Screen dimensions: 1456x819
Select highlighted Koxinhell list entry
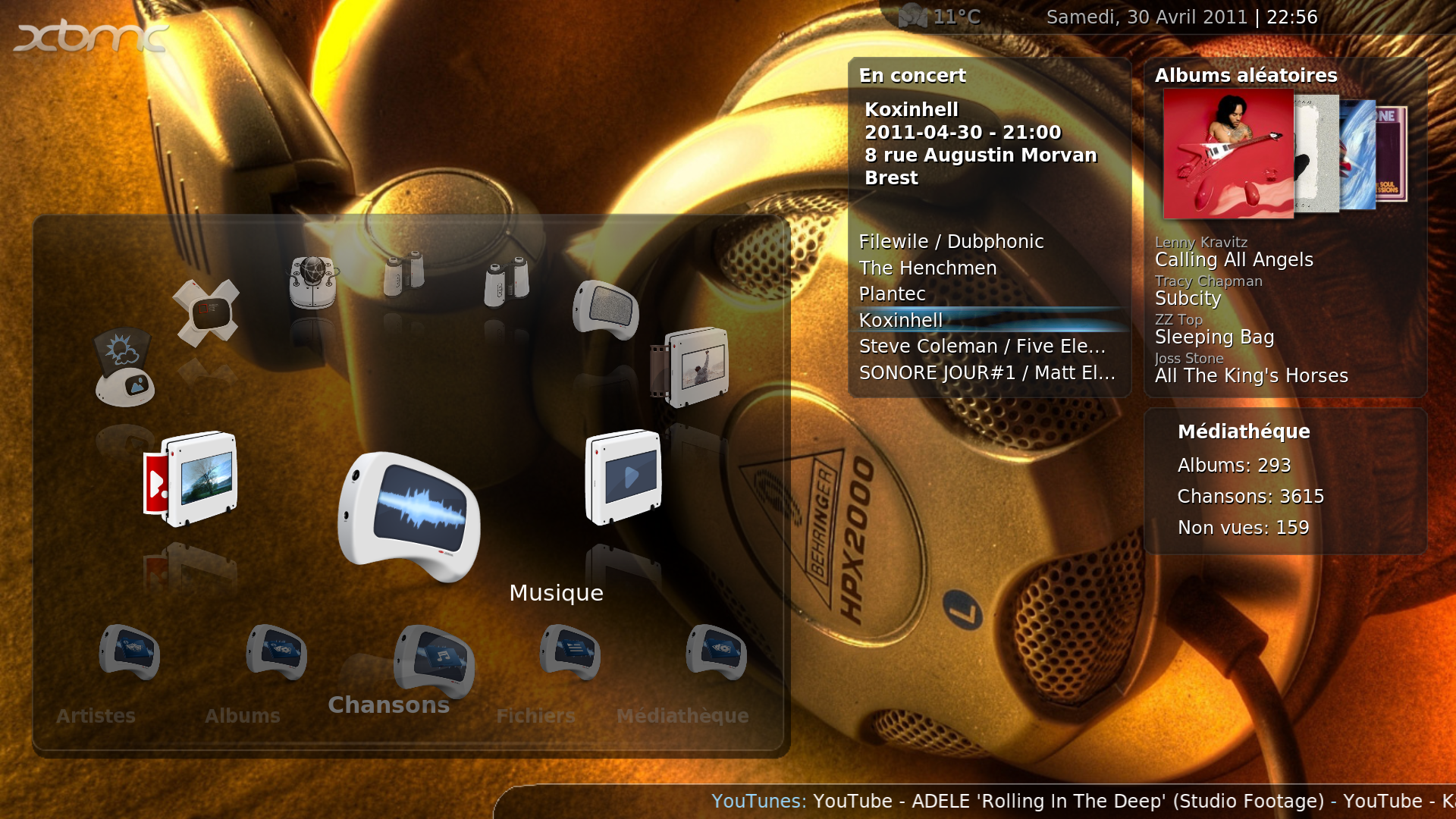click(x=989, y=320)
